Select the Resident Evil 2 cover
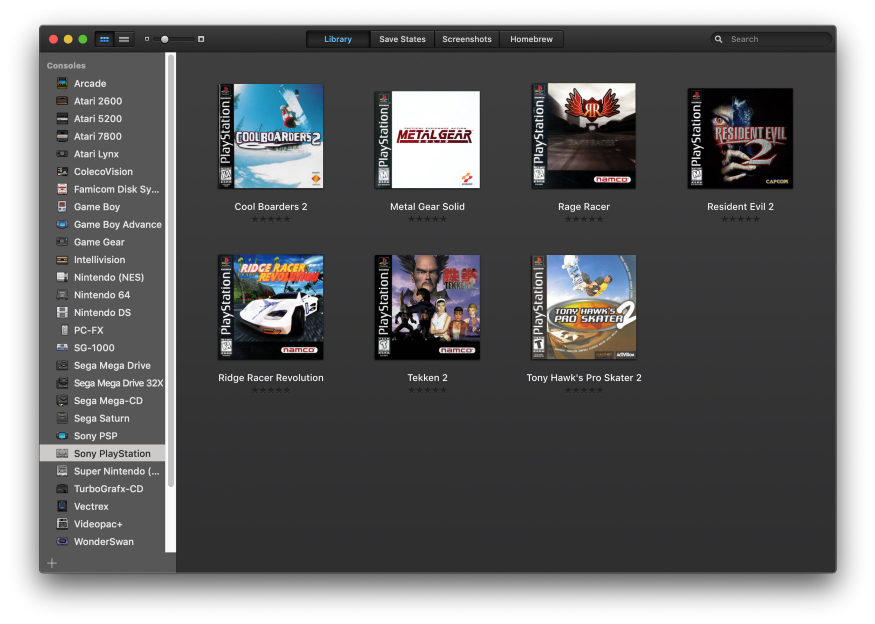 (740, 138)
